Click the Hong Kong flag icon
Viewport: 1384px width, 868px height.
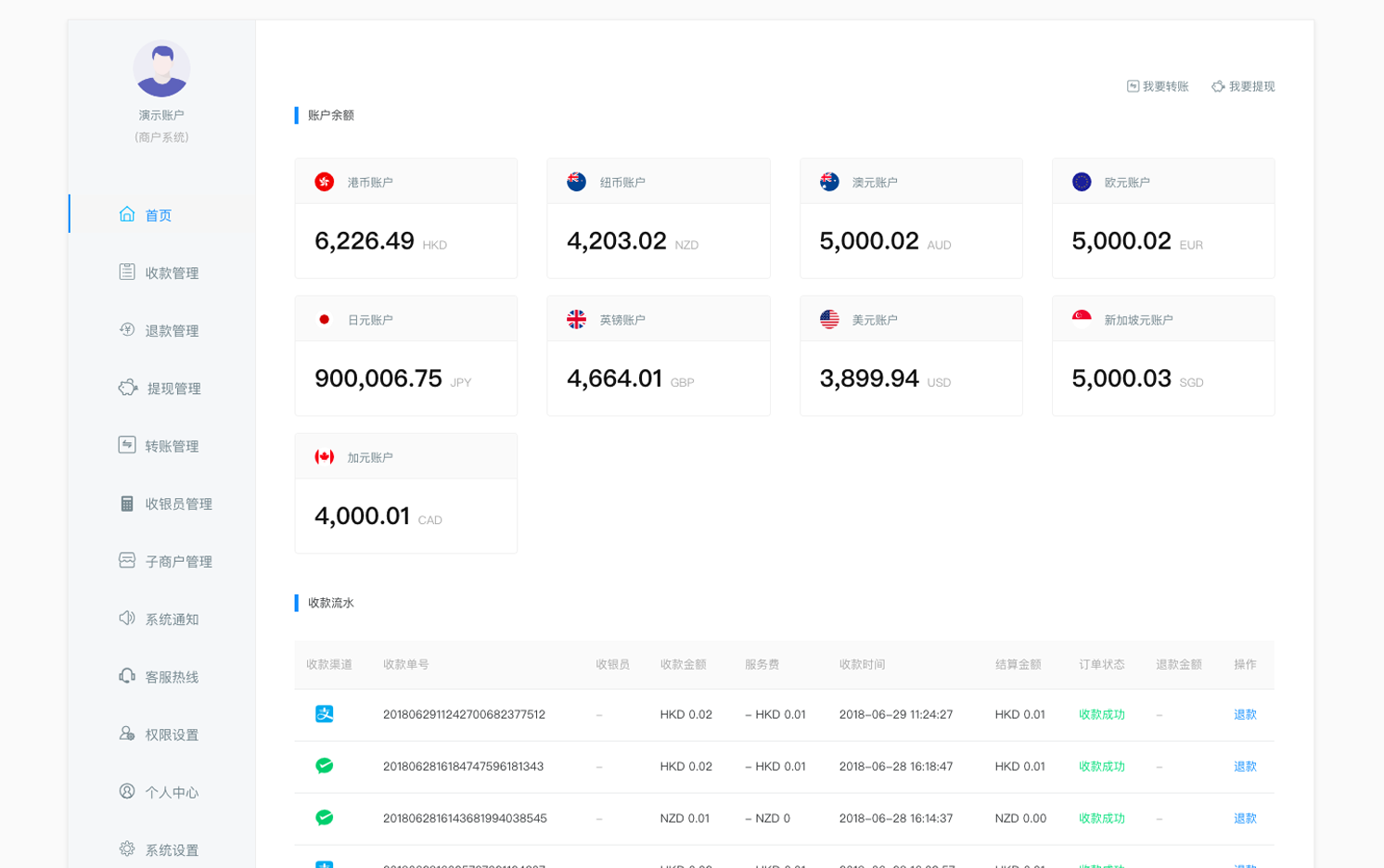tap(324, 182)
